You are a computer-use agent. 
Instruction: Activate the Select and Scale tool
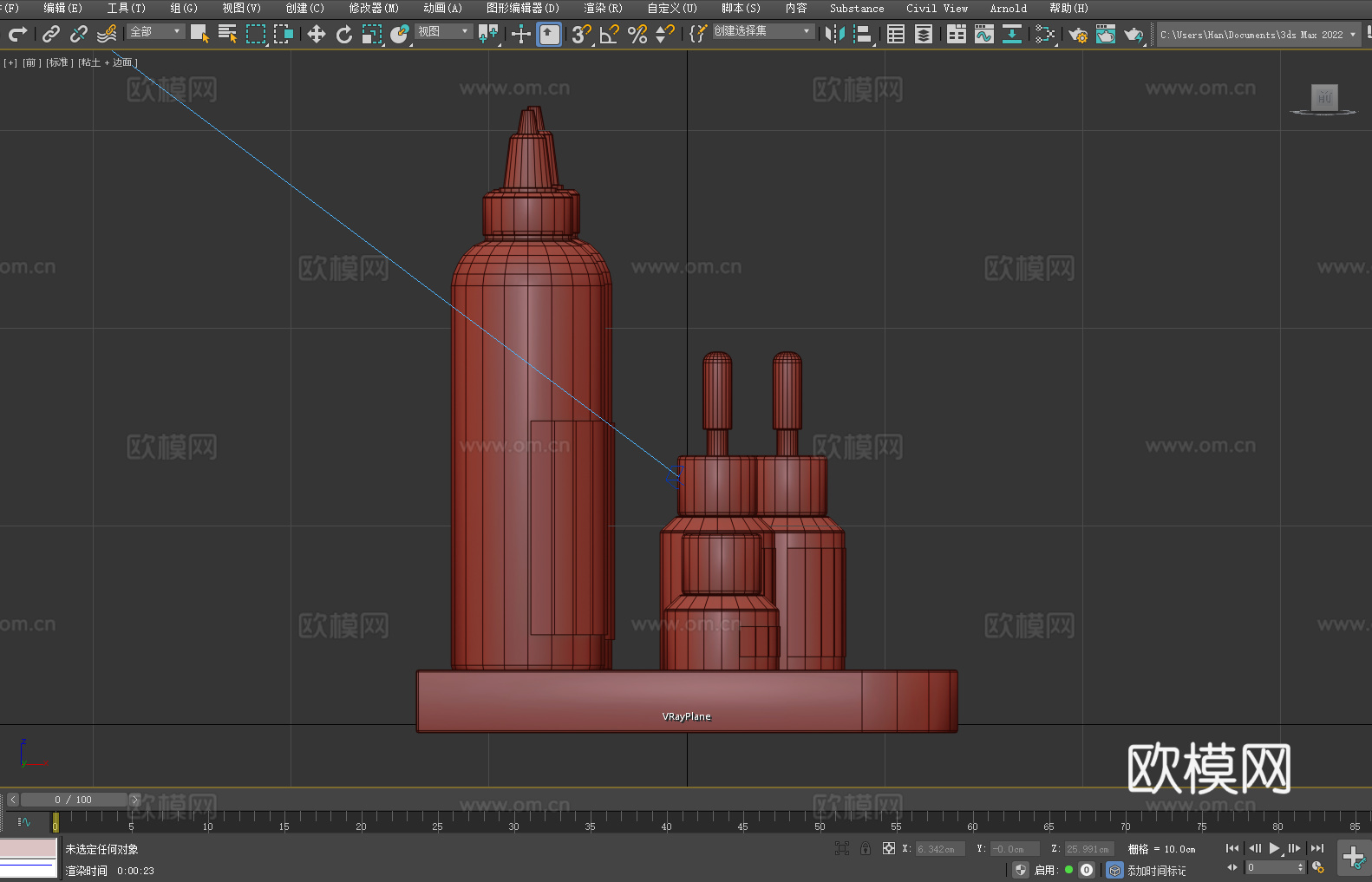click(372, 34)
